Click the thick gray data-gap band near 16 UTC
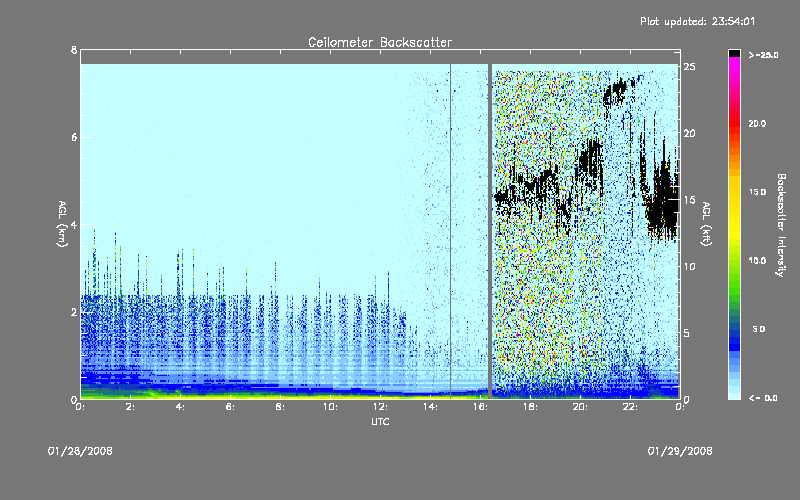Screen dimensions: 800x500 (x=490, y=231)
